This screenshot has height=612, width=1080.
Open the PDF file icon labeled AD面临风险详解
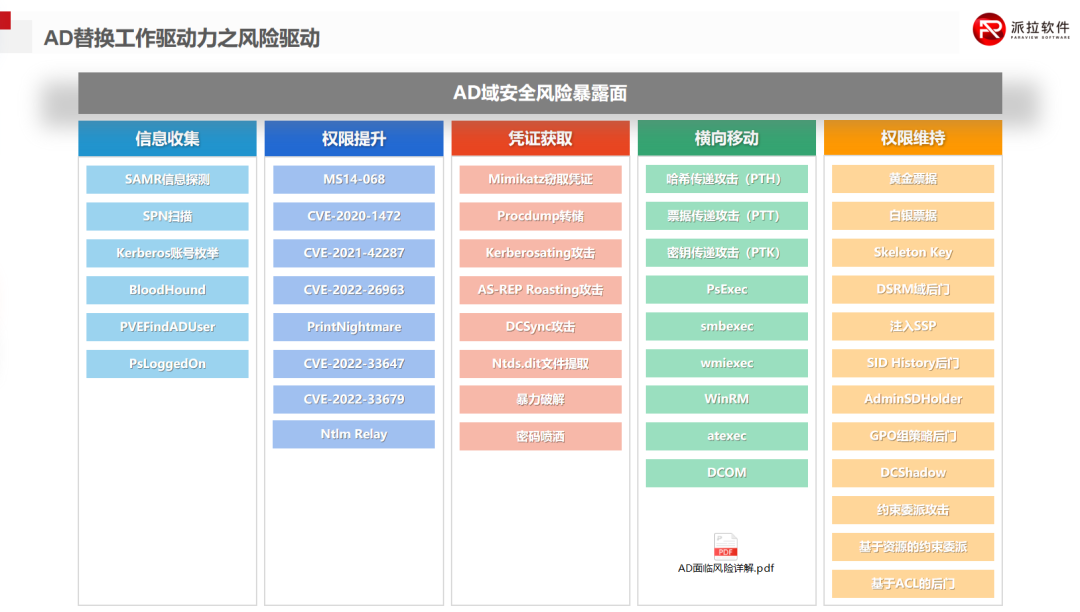click(x=725, y=548)
